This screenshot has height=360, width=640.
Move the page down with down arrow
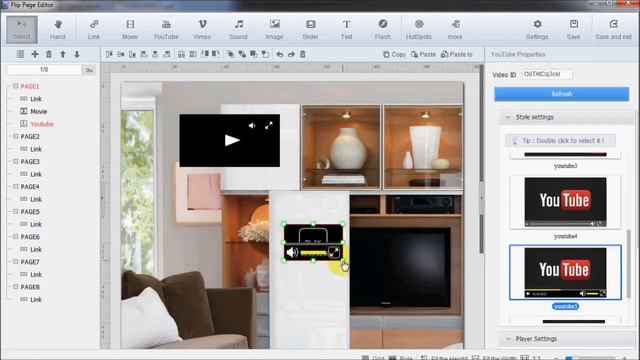coord(77,54)
